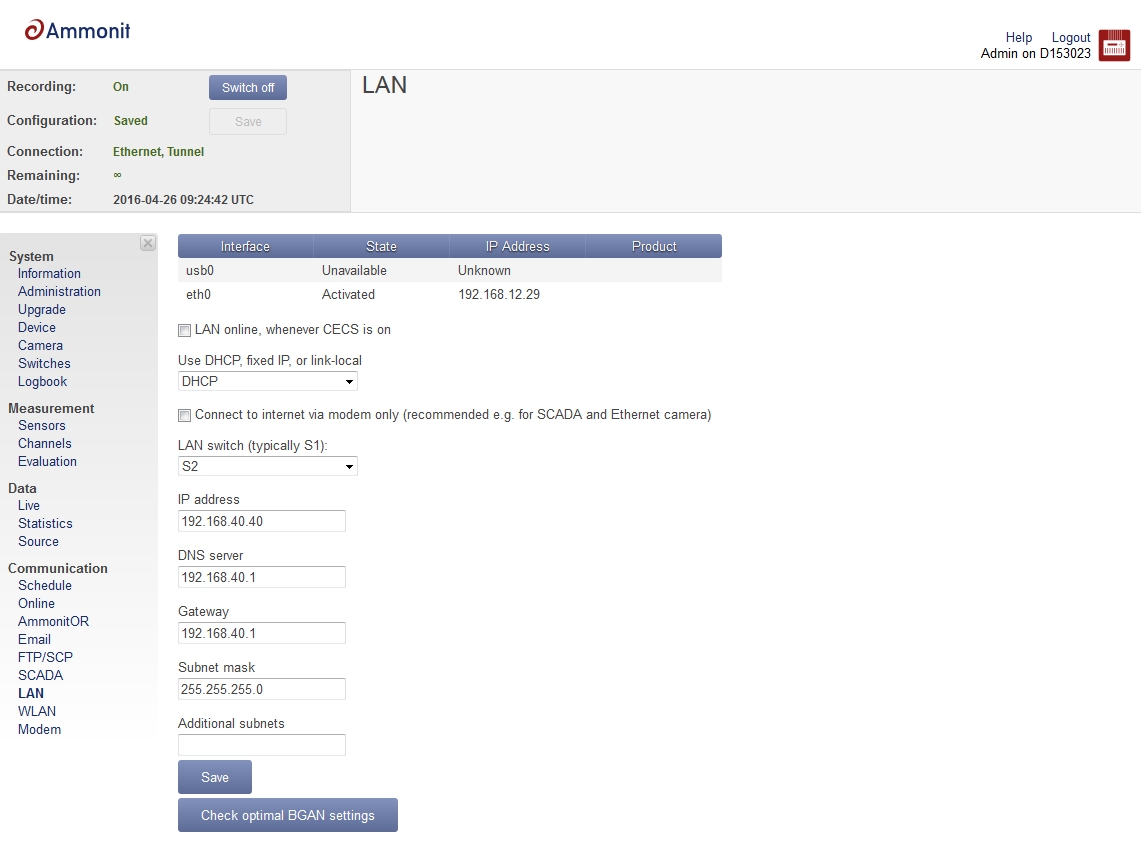The height and width of the screenshot is (864, 1141).
Task: Click the red data logger icon
Action: point(1114,45)
